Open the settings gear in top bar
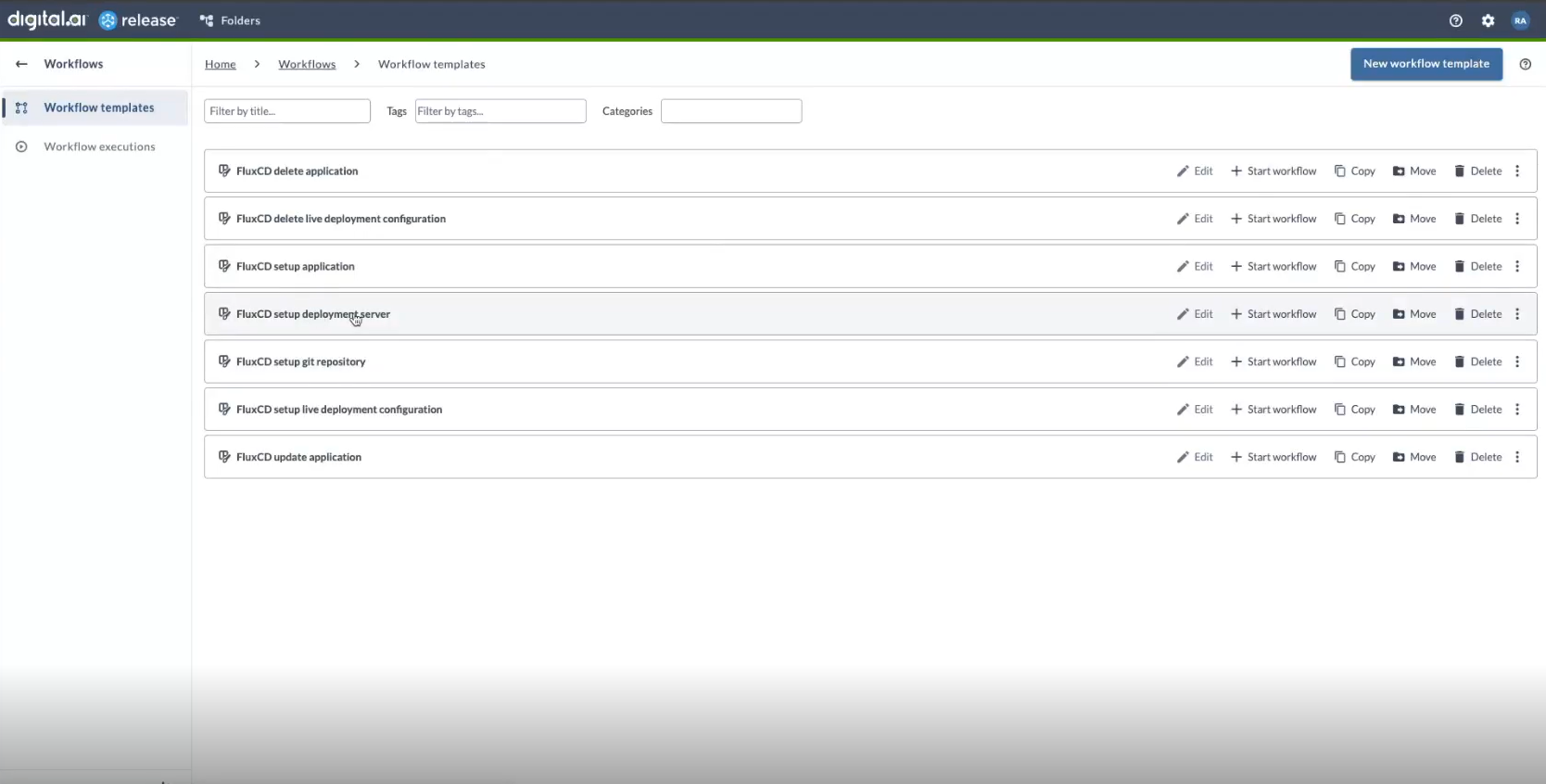 click(1488, 20)
